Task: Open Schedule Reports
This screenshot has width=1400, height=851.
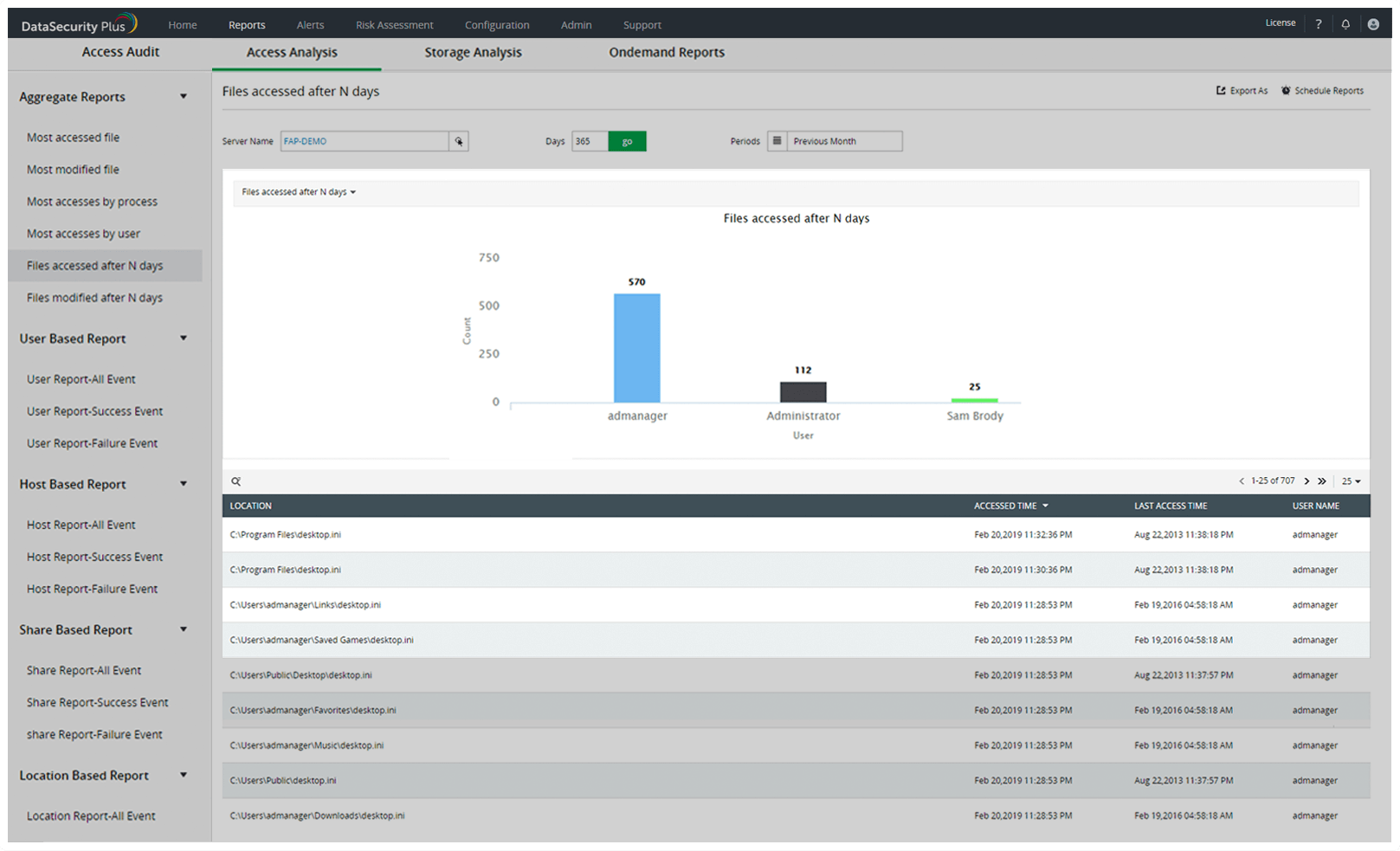Action: (1322, 90)
